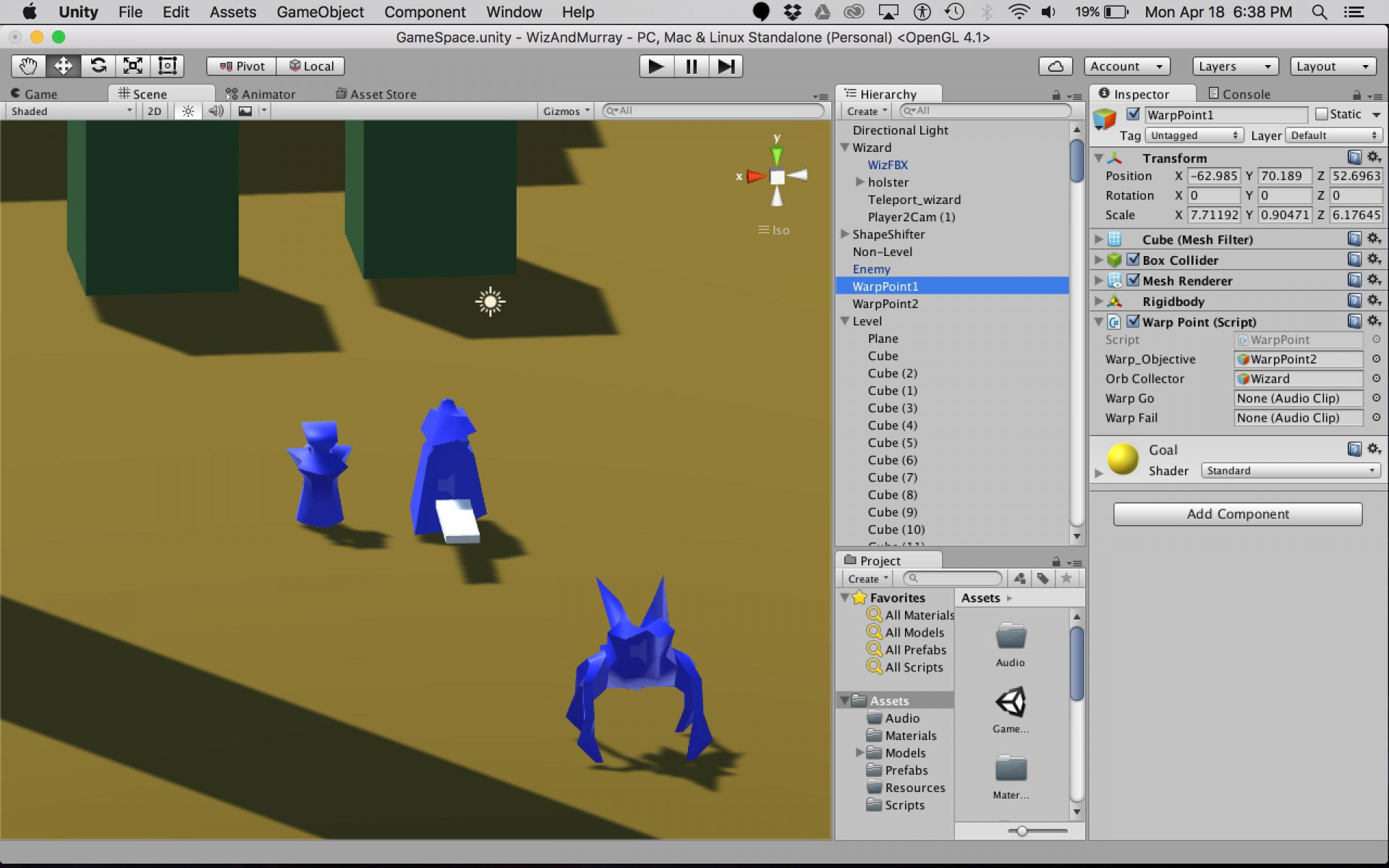Toggle the WarpPoint1 active checkbox
Viewport: 1389px width, 868px height.
[1134, 114]
